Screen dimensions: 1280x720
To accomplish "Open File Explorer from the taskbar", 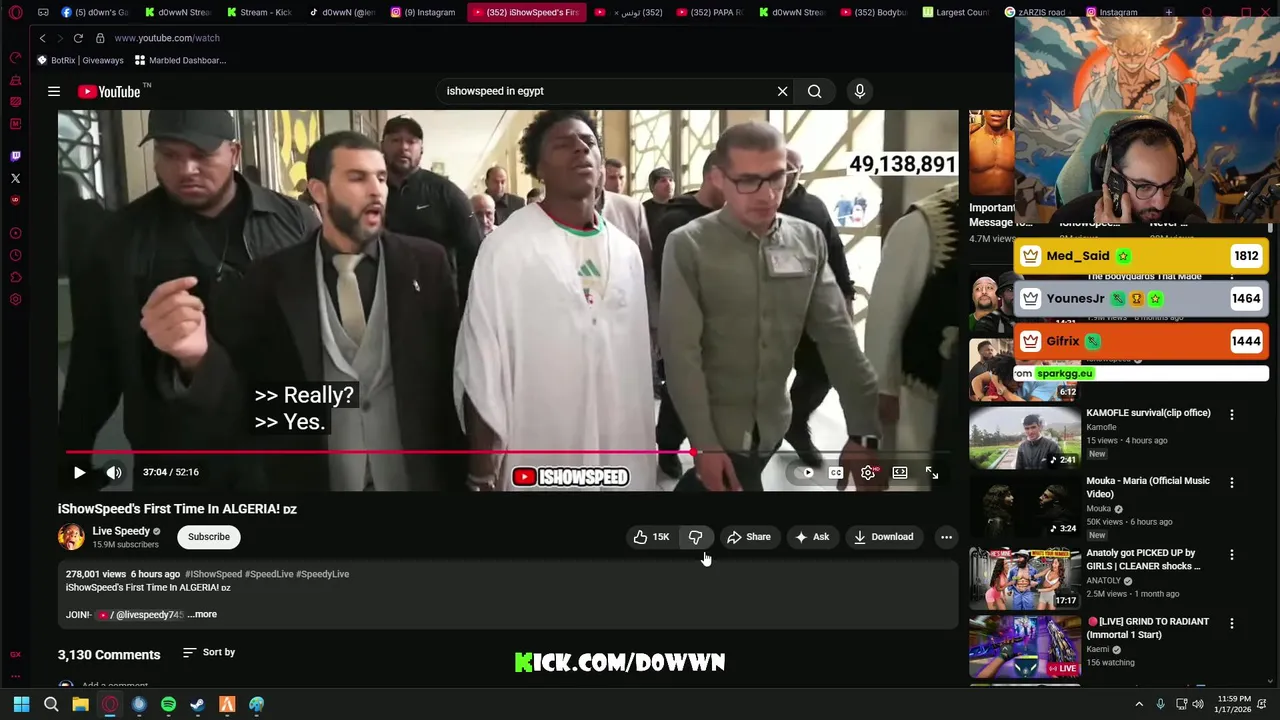I will click(x=80, y=704).
